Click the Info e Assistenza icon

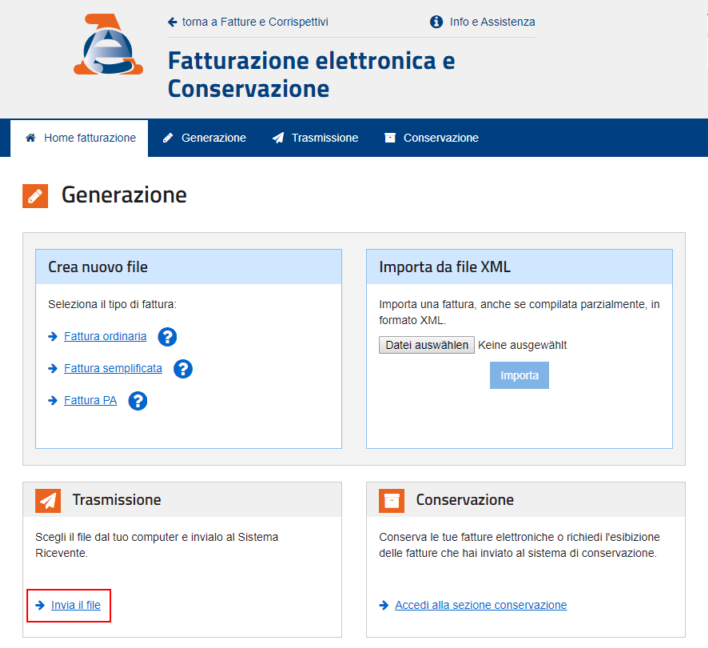click(436, 22)
